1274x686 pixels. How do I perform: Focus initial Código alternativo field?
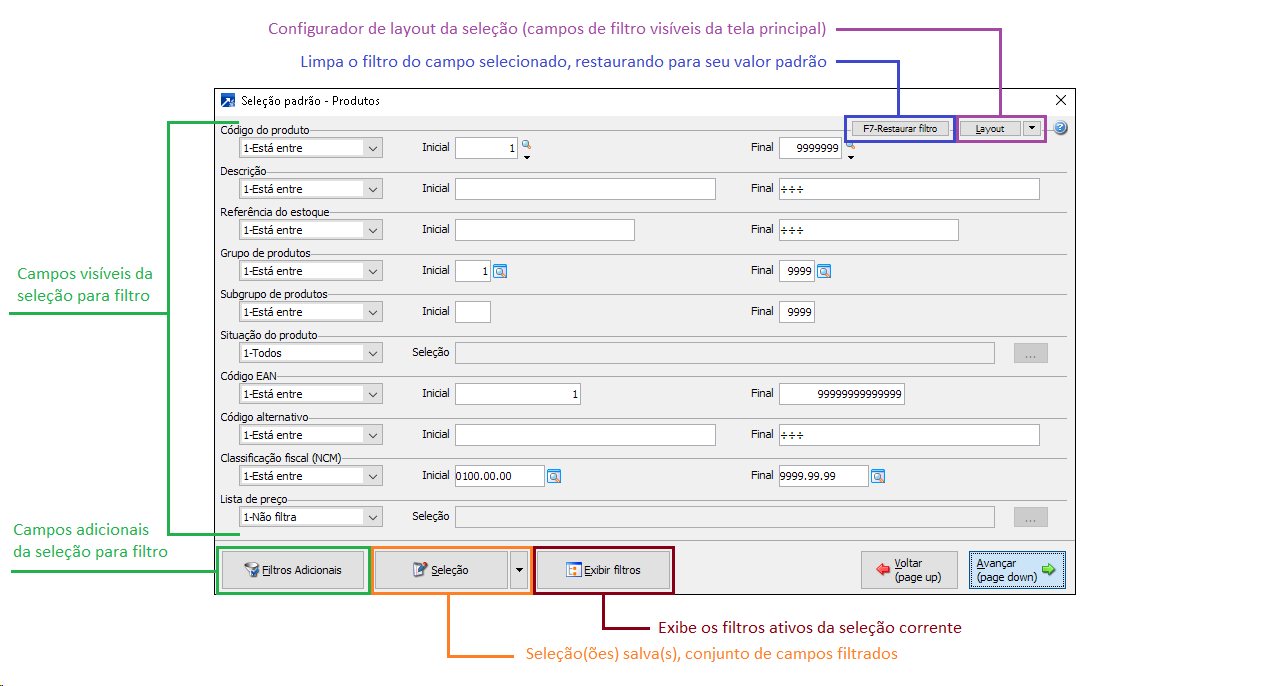585,435
